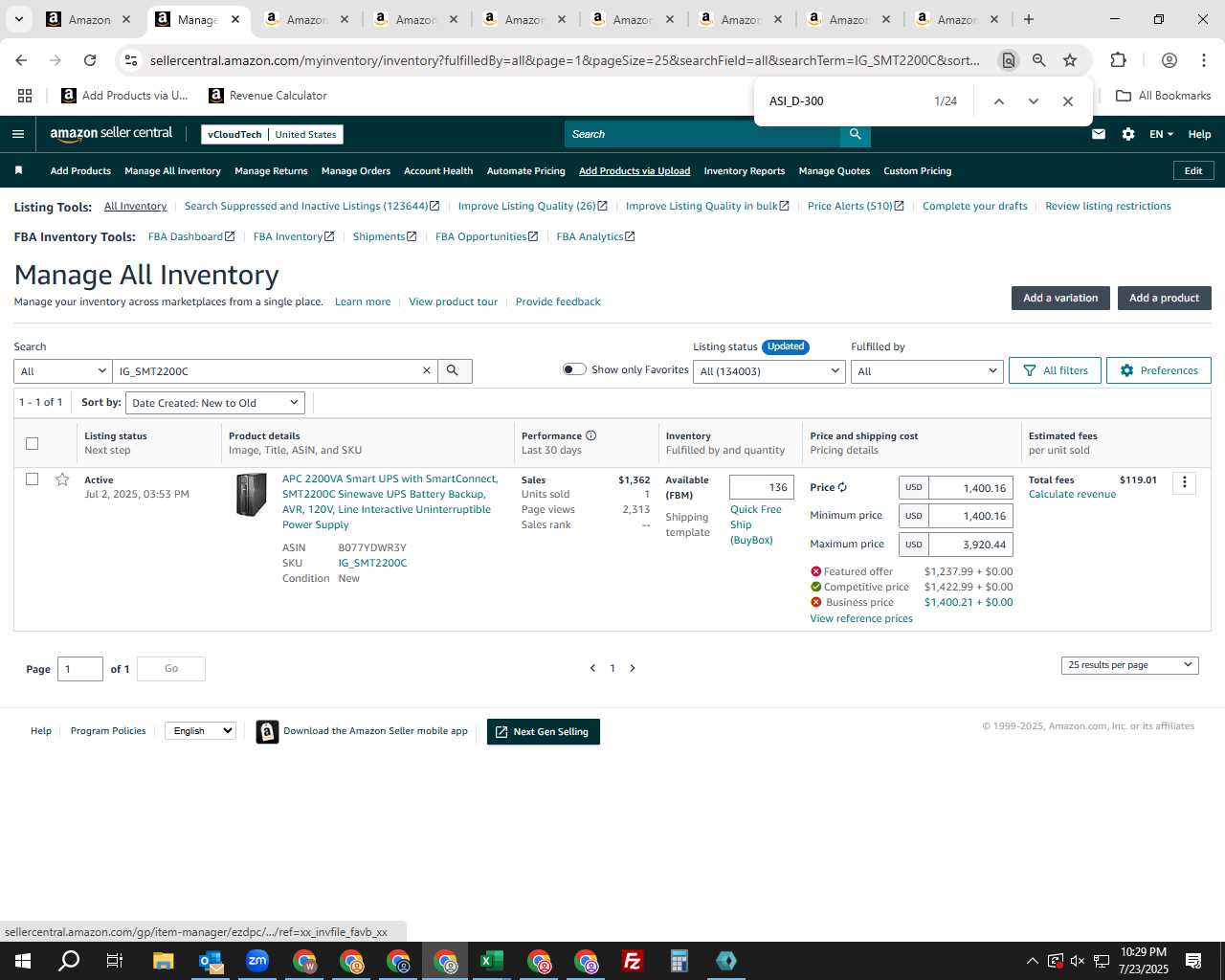Reload the page
1225x980 pixels.
click(x=90, y=60)
